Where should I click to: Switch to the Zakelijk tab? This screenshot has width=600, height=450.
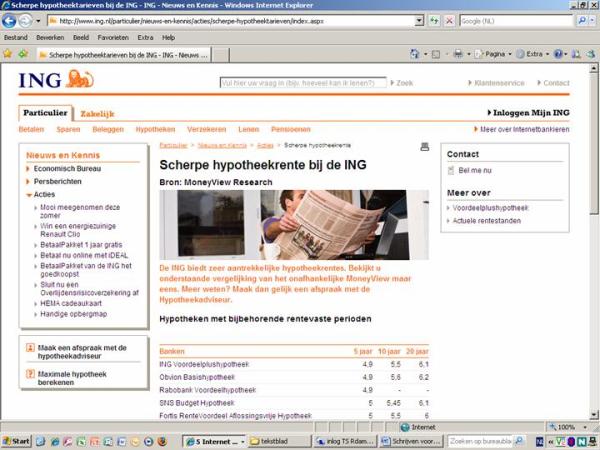click(x=97, y=114)
